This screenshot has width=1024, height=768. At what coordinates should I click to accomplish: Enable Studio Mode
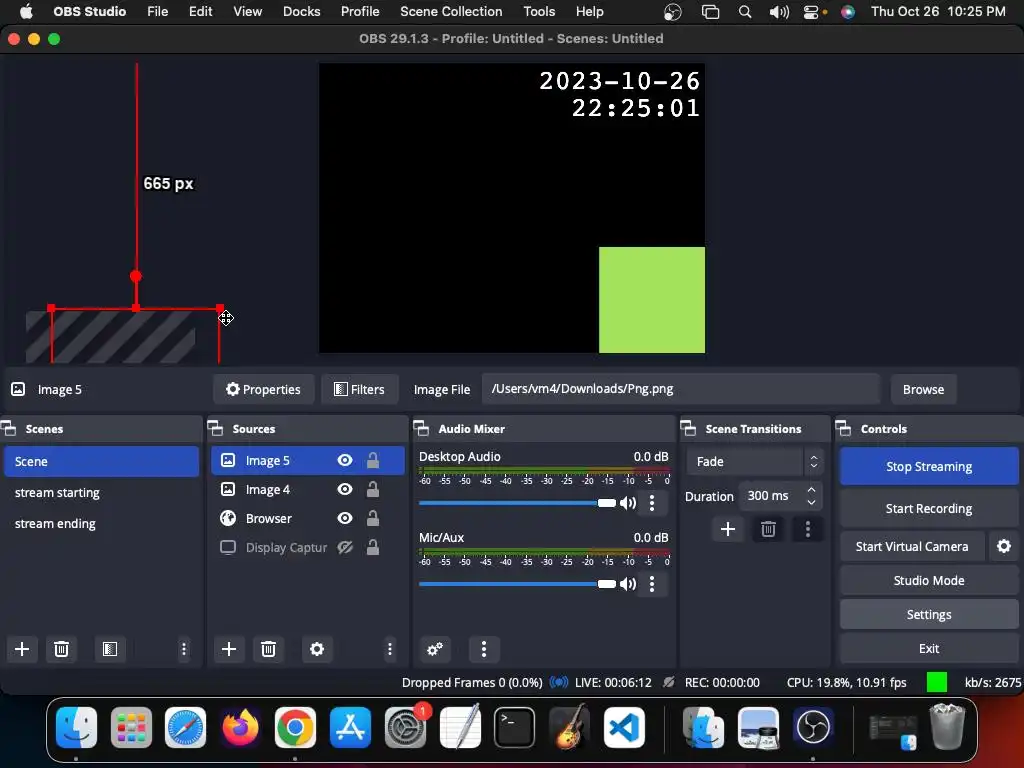pos(929,581)
